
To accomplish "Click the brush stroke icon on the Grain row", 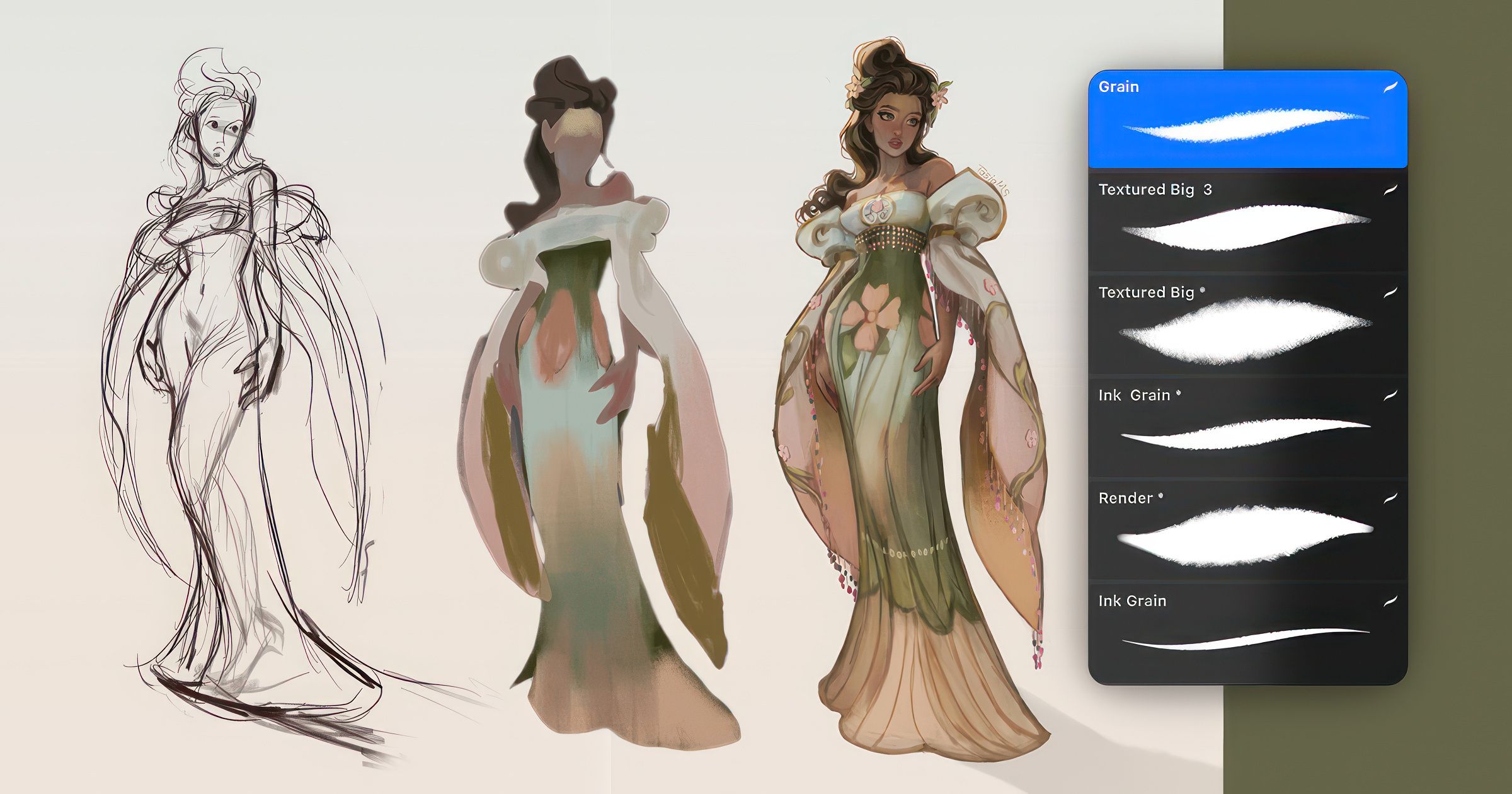I will [x=1390, y=88].
